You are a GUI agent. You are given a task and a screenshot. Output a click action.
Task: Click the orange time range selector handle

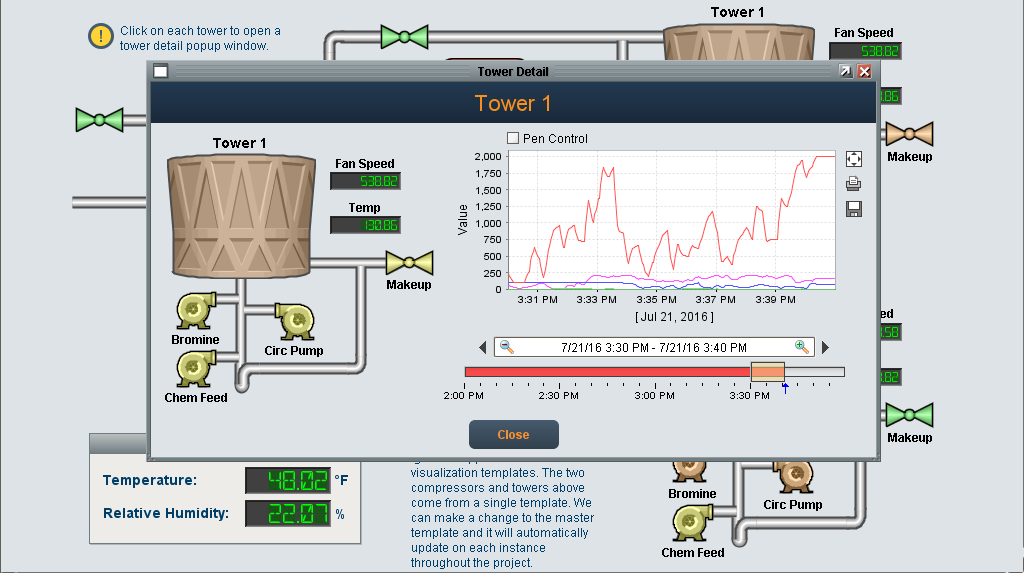767,372
